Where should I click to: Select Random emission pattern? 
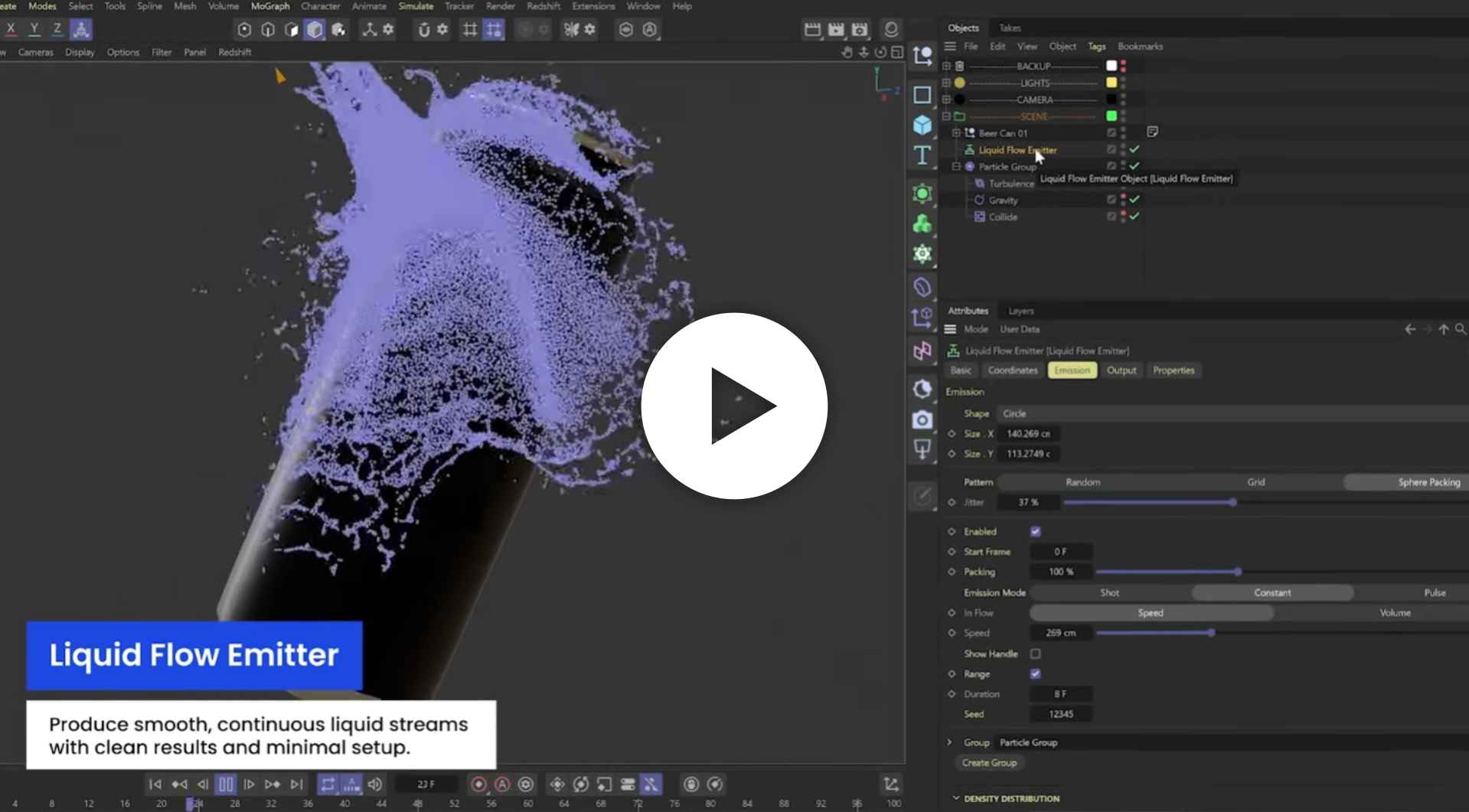1082,482
